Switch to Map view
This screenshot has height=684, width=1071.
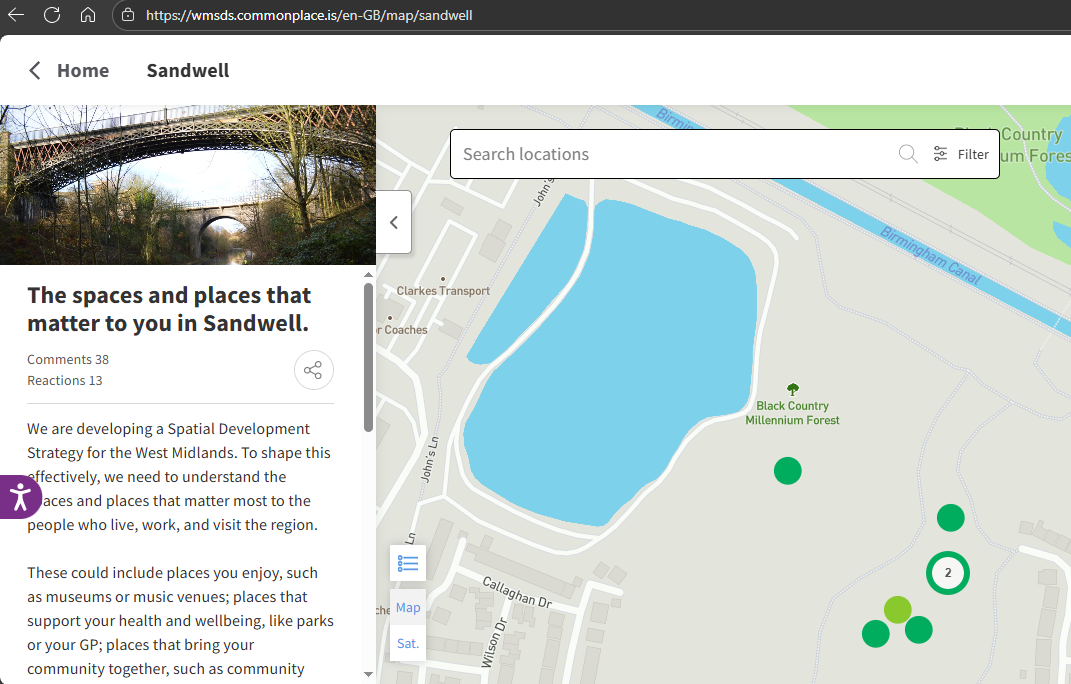[x=408, y=607]
